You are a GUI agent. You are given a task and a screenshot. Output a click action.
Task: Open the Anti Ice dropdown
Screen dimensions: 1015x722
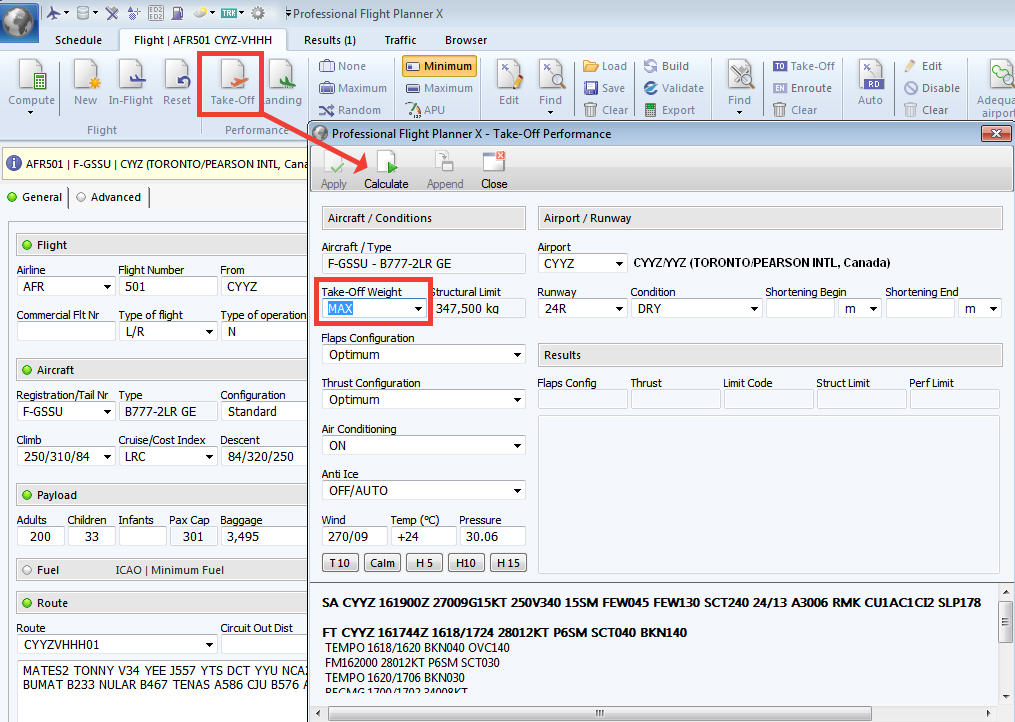tap(517, 491)
